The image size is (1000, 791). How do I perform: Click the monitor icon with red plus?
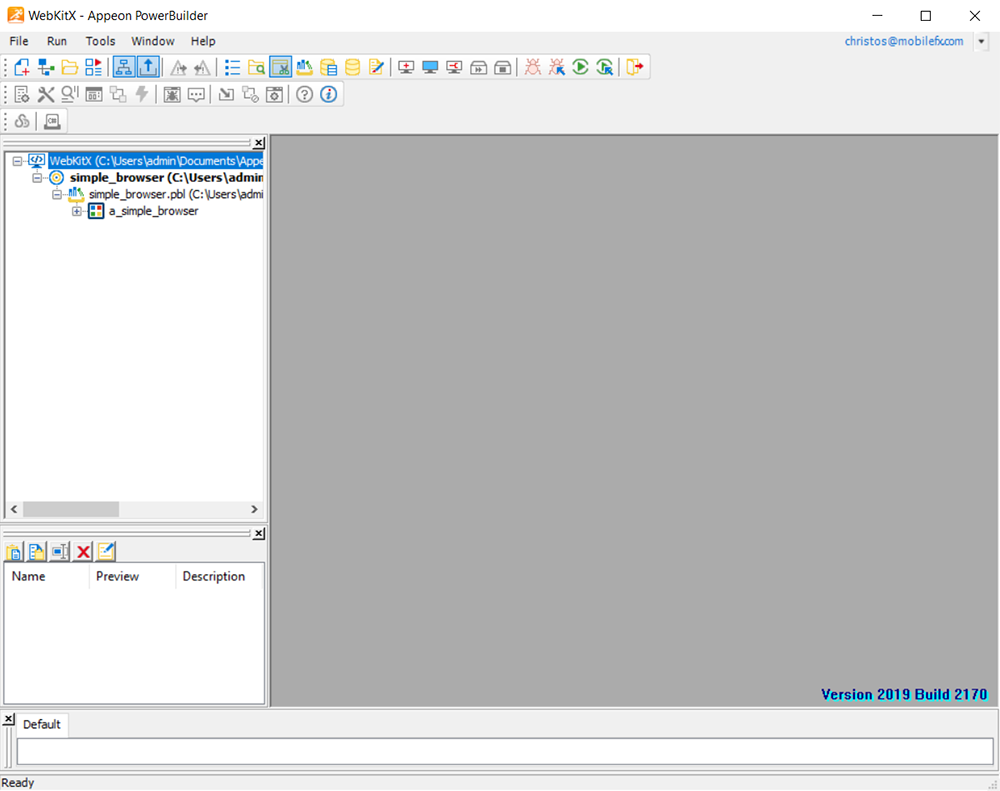[x=406, y=67]
